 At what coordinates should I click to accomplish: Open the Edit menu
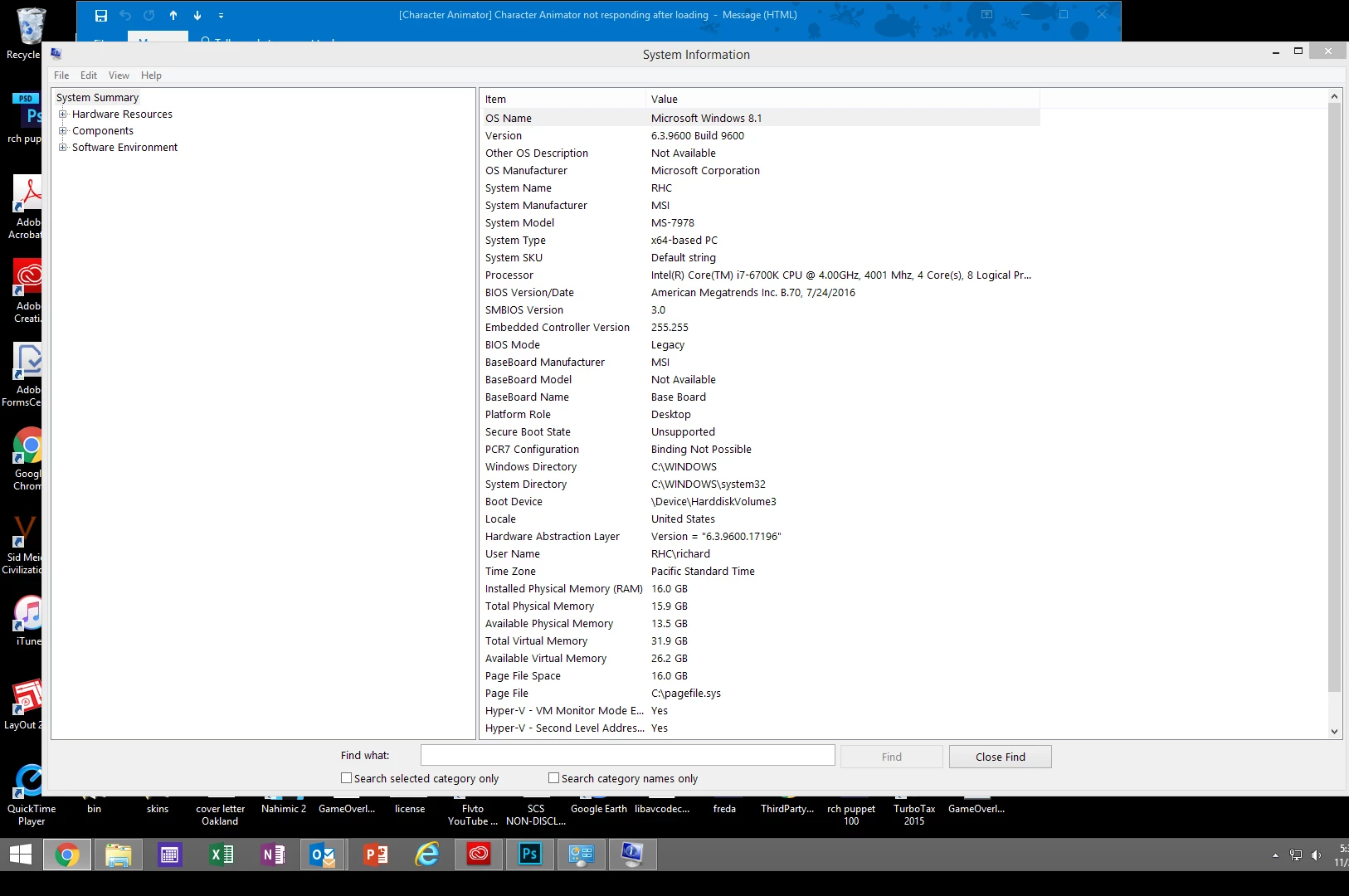click(x=89, y=75)
